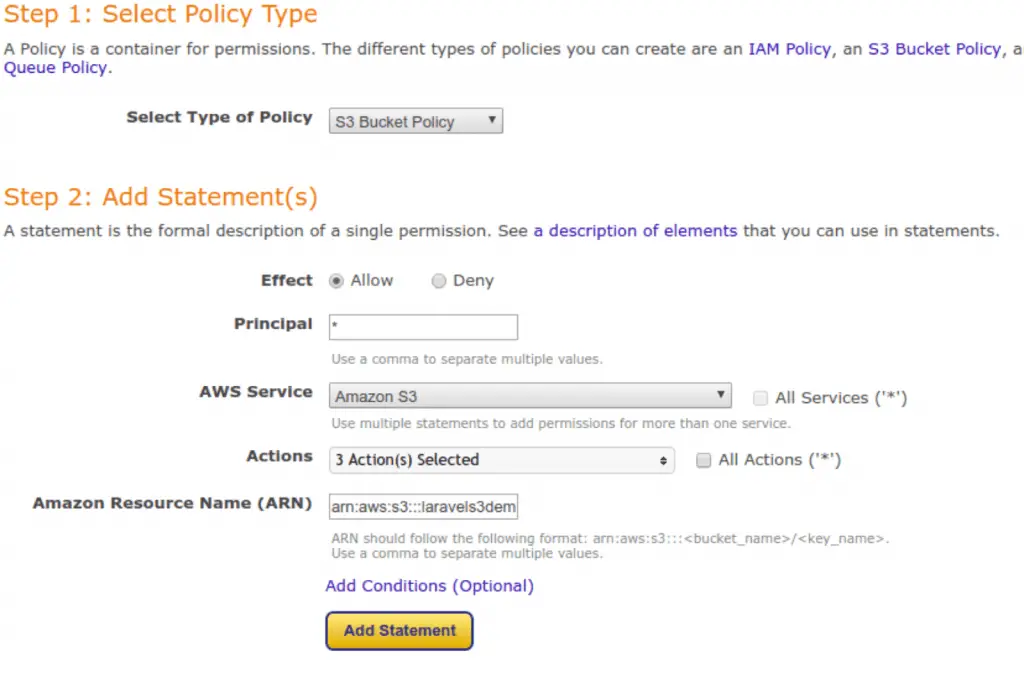This screenshot has height=699, width=1024.
Task: Toggle the All Services ('*') checkbox
Action: click(x=761, y=398)
